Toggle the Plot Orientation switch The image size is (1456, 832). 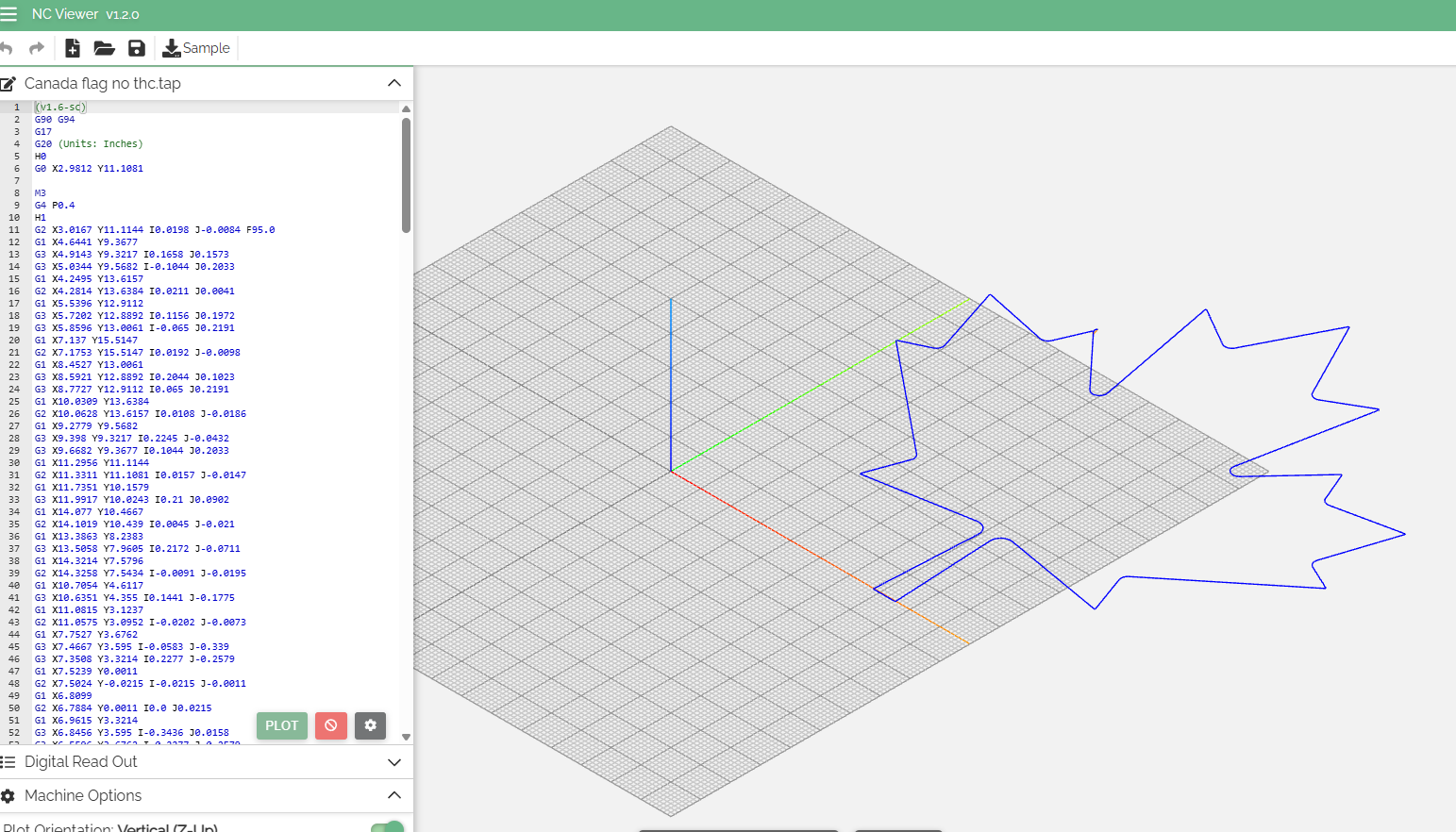point(387,827)
